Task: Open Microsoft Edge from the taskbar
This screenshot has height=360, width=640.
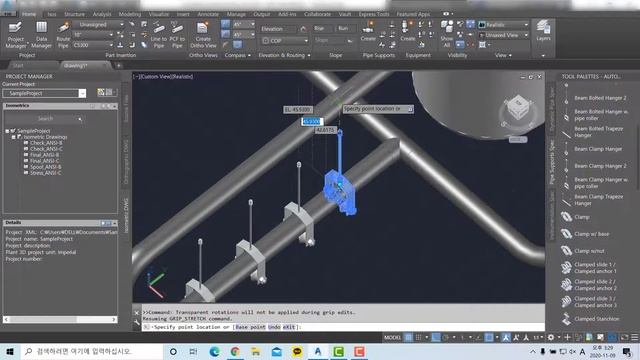Action: [214, 351]
